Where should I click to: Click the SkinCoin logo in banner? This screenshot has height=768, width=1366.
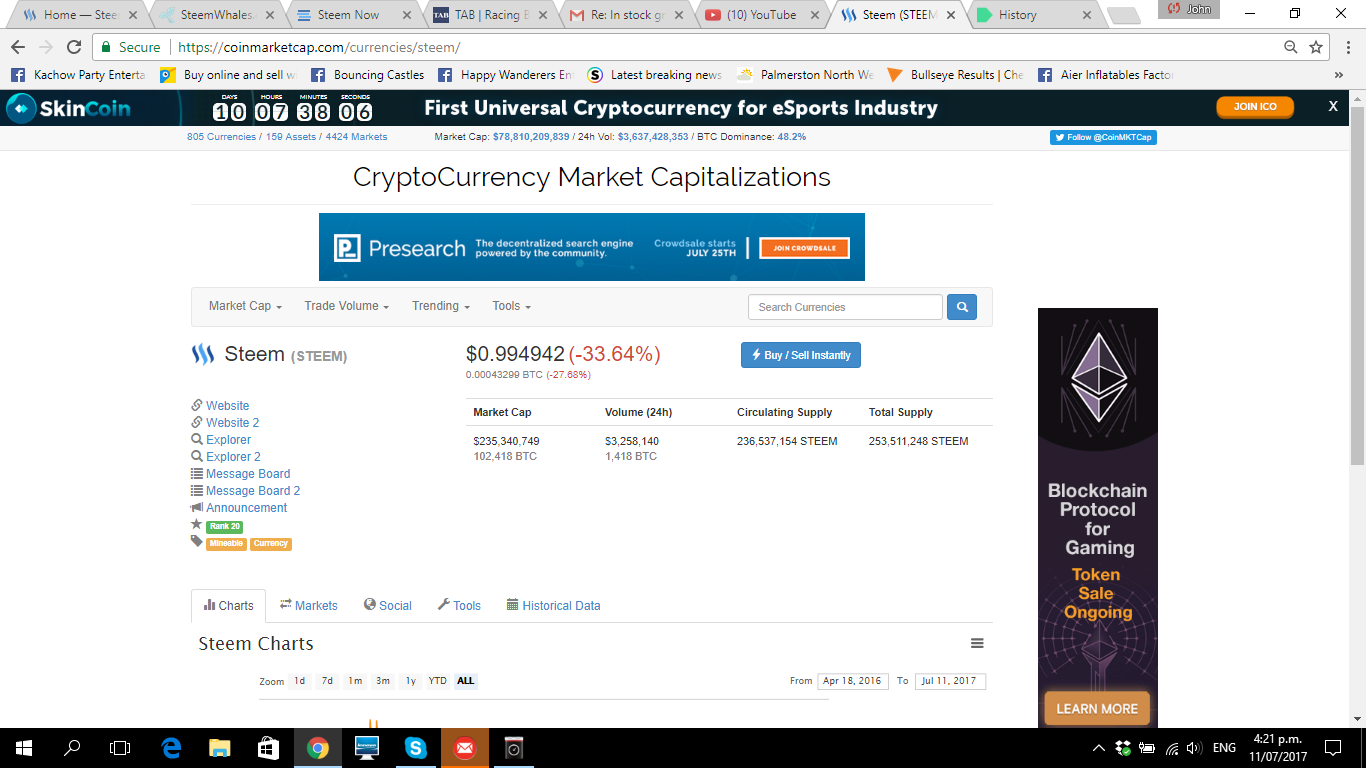pyautogui.click(x=69, y=108)
